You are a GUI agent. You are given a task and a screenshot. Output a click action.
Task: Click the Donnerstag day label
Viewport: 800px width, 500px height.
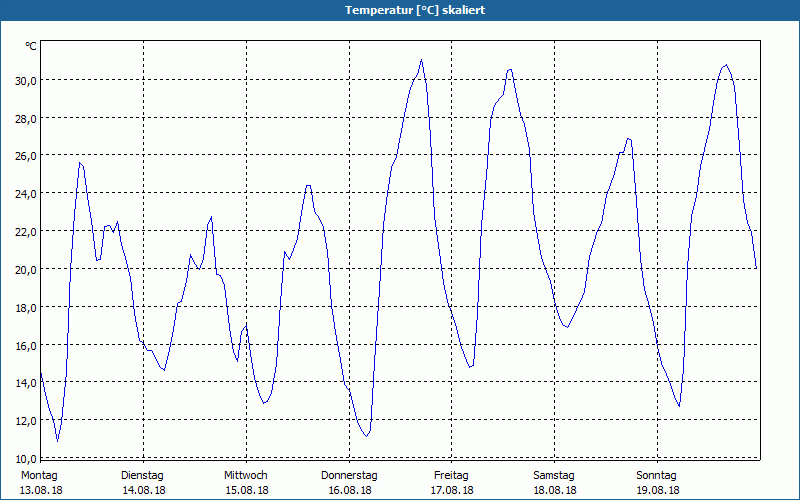pyautogui.click(x=349, y=476)
